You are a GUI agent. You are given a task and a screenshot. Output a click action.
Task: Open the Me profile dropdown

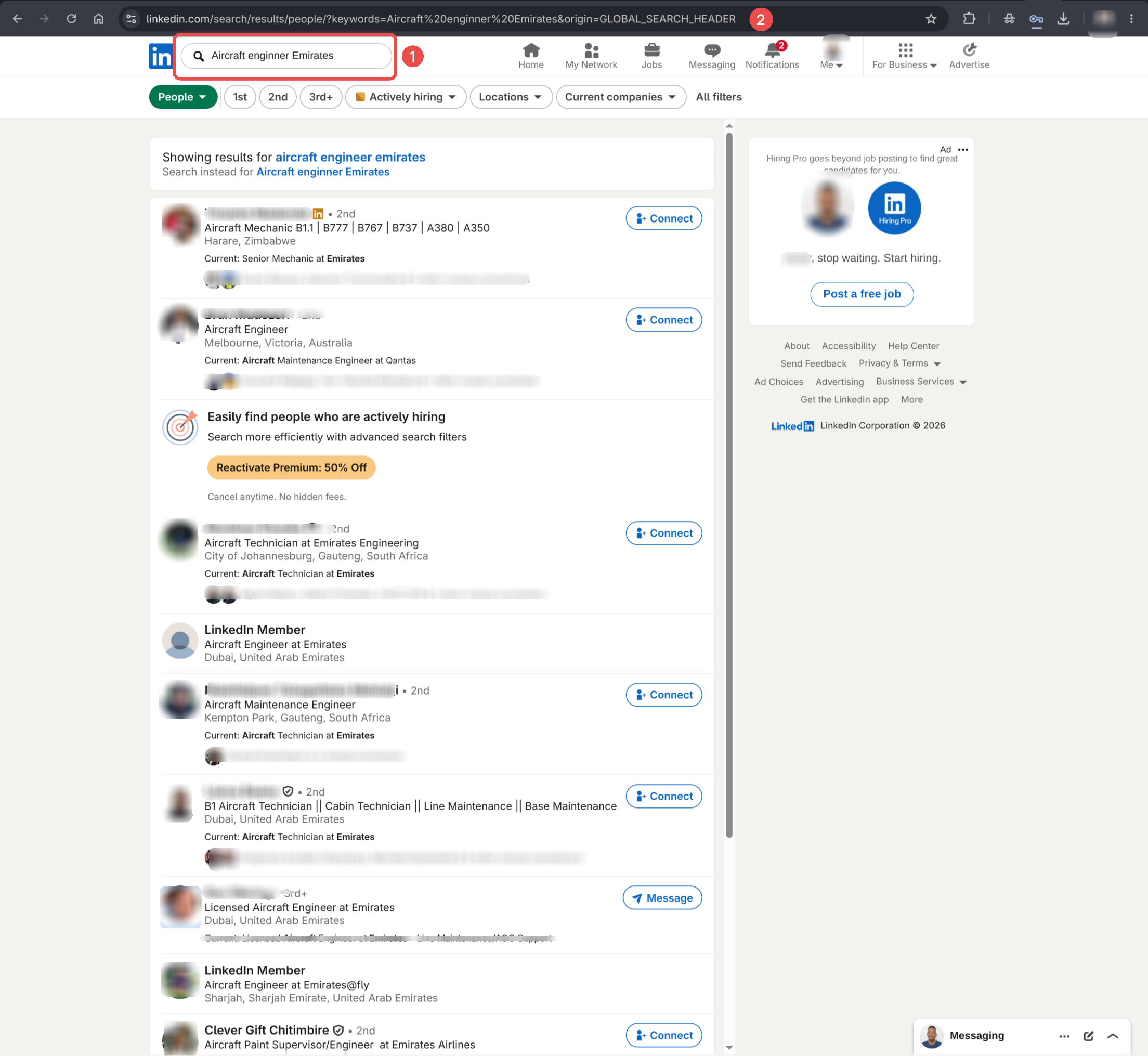(x=831, y=56)
